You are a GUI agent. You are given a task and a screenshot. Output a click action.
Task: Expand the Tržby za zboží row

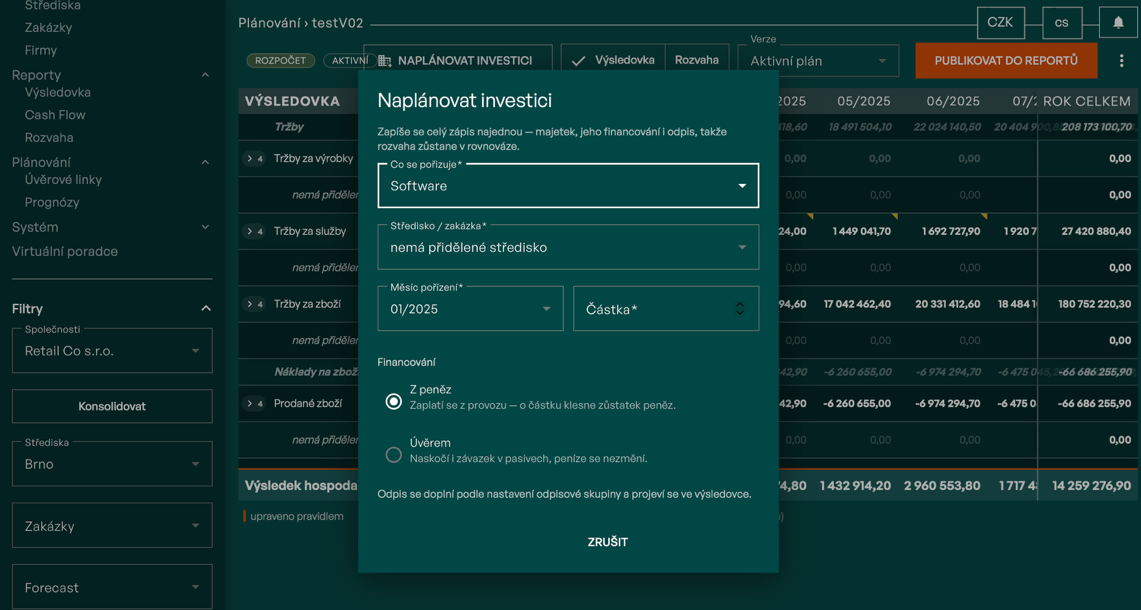(x=254, y=304)
